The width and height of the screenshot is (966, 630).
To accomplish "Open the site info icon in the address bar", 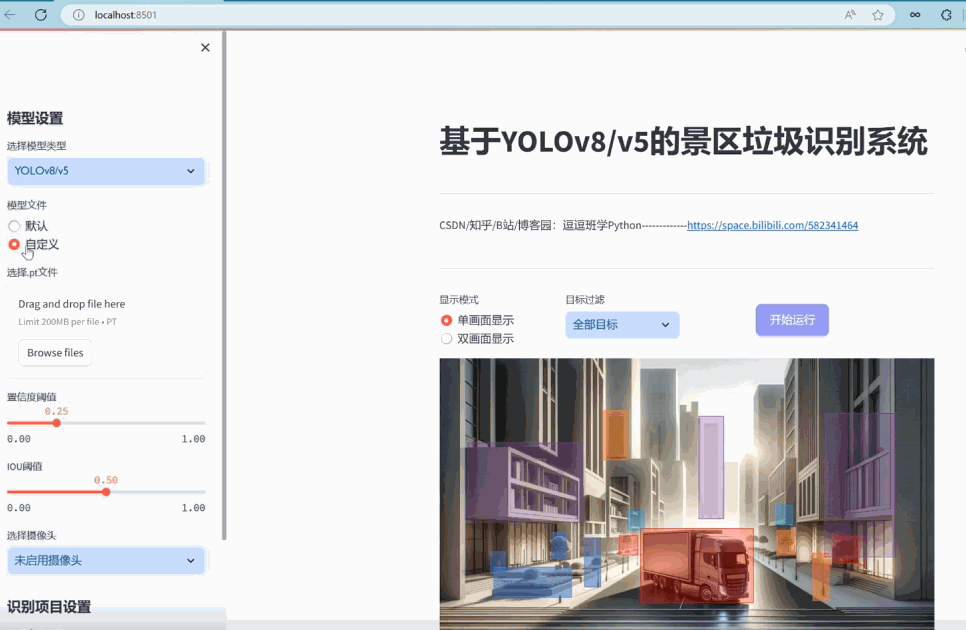I will point(78,14).
